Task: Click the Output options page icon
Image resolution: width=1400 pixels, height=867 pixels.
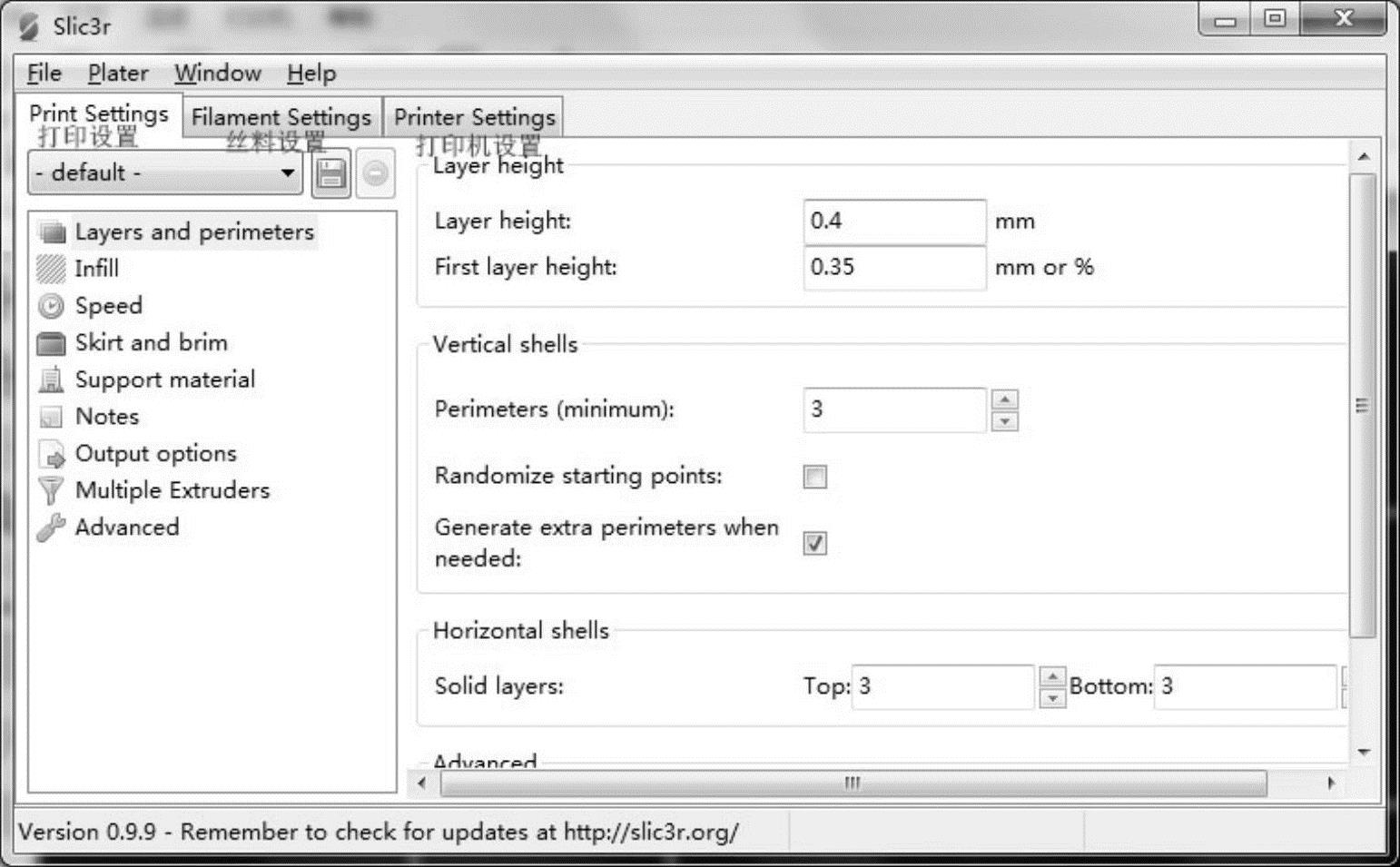Action: tap(52, 454)
